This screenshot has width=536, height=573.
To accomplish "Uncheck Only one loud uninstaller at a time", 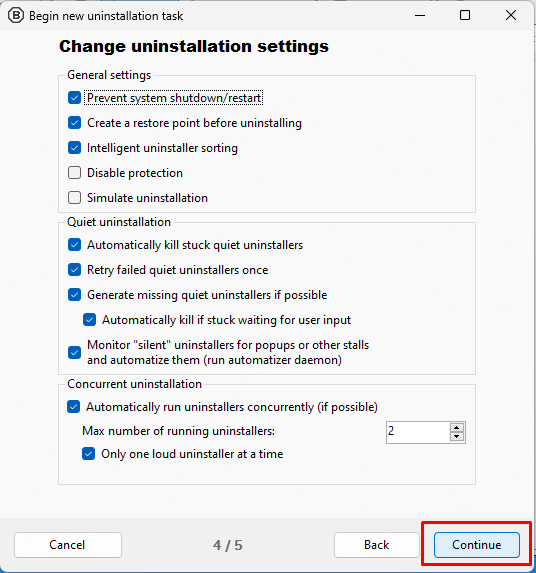I will (88, 454).
